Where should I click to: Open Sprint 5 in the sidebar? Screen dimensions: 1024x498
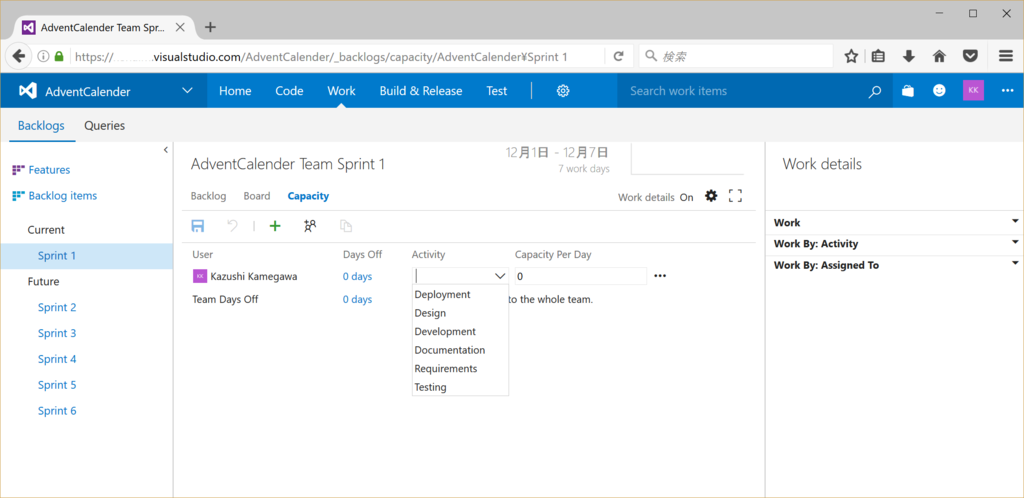click(x=57, y=385)
